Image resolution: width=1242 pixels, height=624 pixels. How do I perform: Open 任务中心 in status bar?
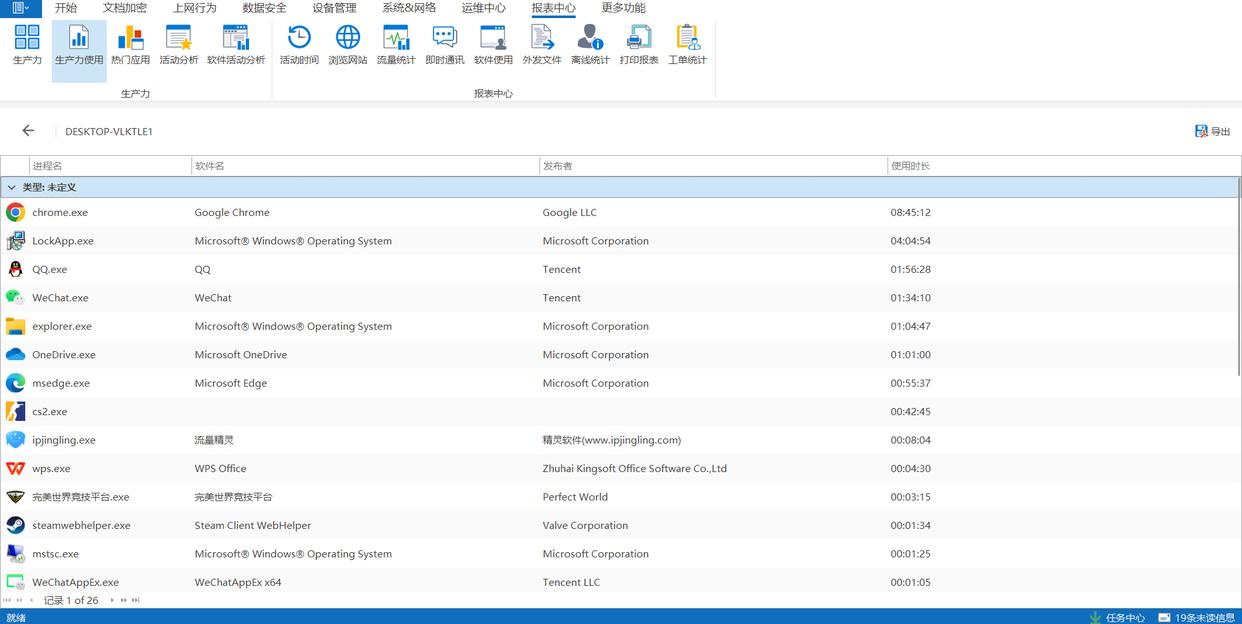pyautogui.click(x=1117, y=617)
